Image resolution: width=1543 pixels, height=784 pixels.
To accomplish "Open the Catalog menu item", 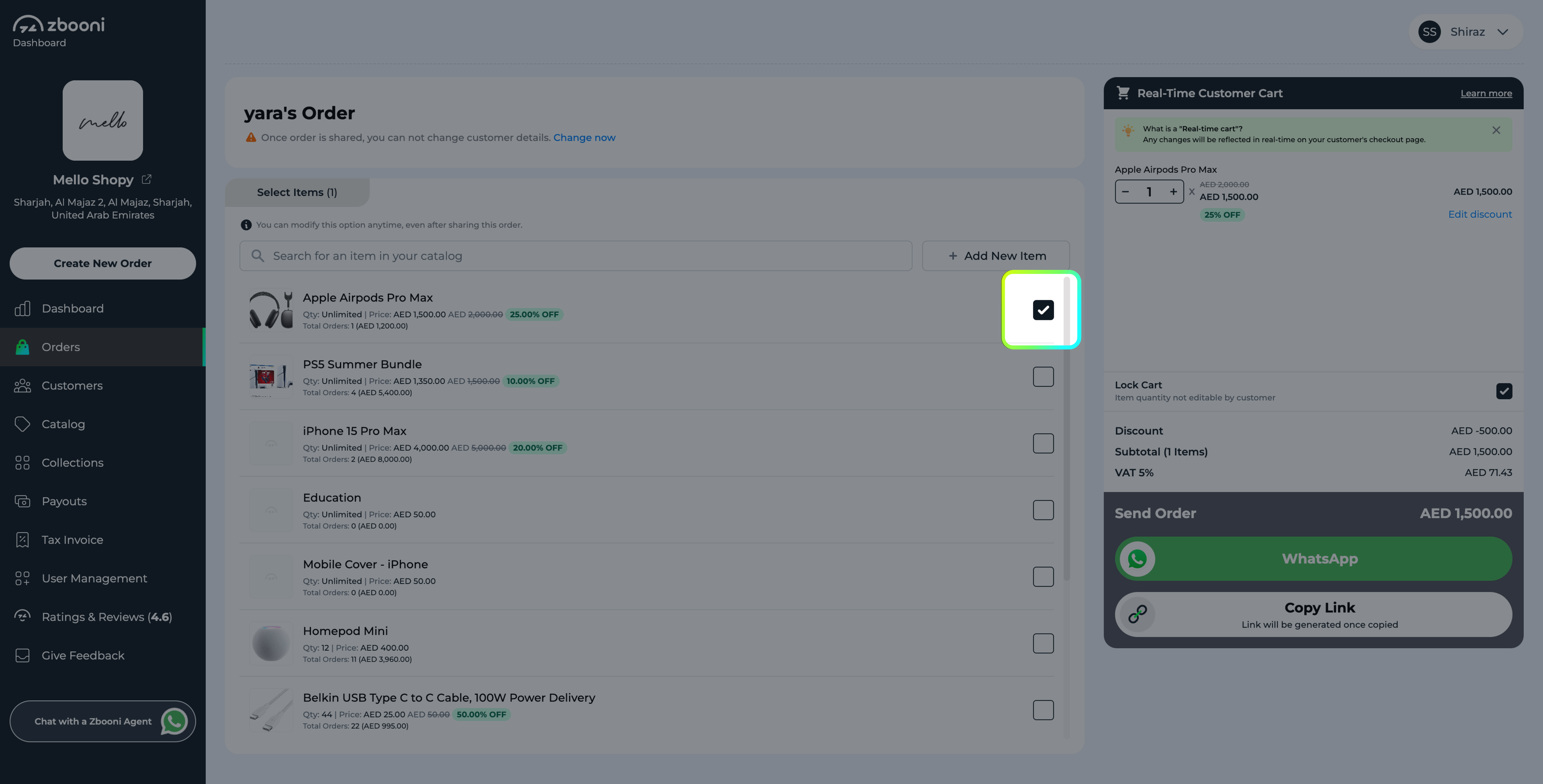I will pos(63,424).
